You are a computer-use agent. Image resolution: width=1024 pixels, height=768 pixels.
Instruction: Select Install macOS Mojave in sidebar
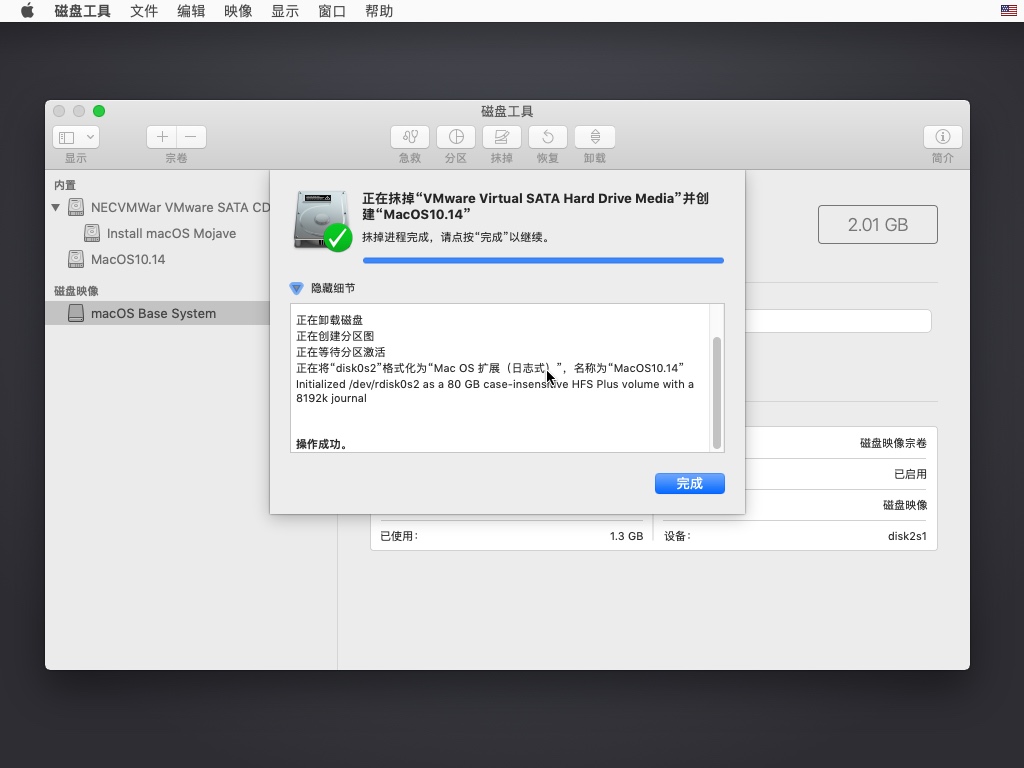(x=171, y=233)
